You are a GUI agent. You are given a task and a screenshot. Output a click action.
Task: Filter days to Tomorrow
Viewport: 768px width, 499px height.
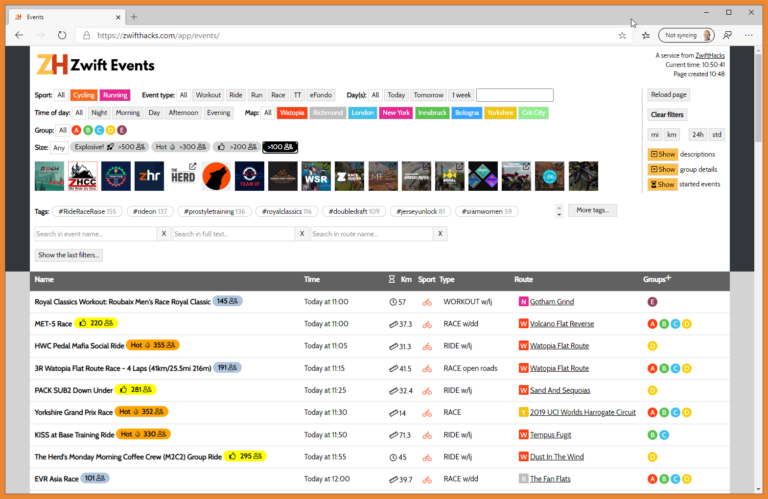(428, 95)
